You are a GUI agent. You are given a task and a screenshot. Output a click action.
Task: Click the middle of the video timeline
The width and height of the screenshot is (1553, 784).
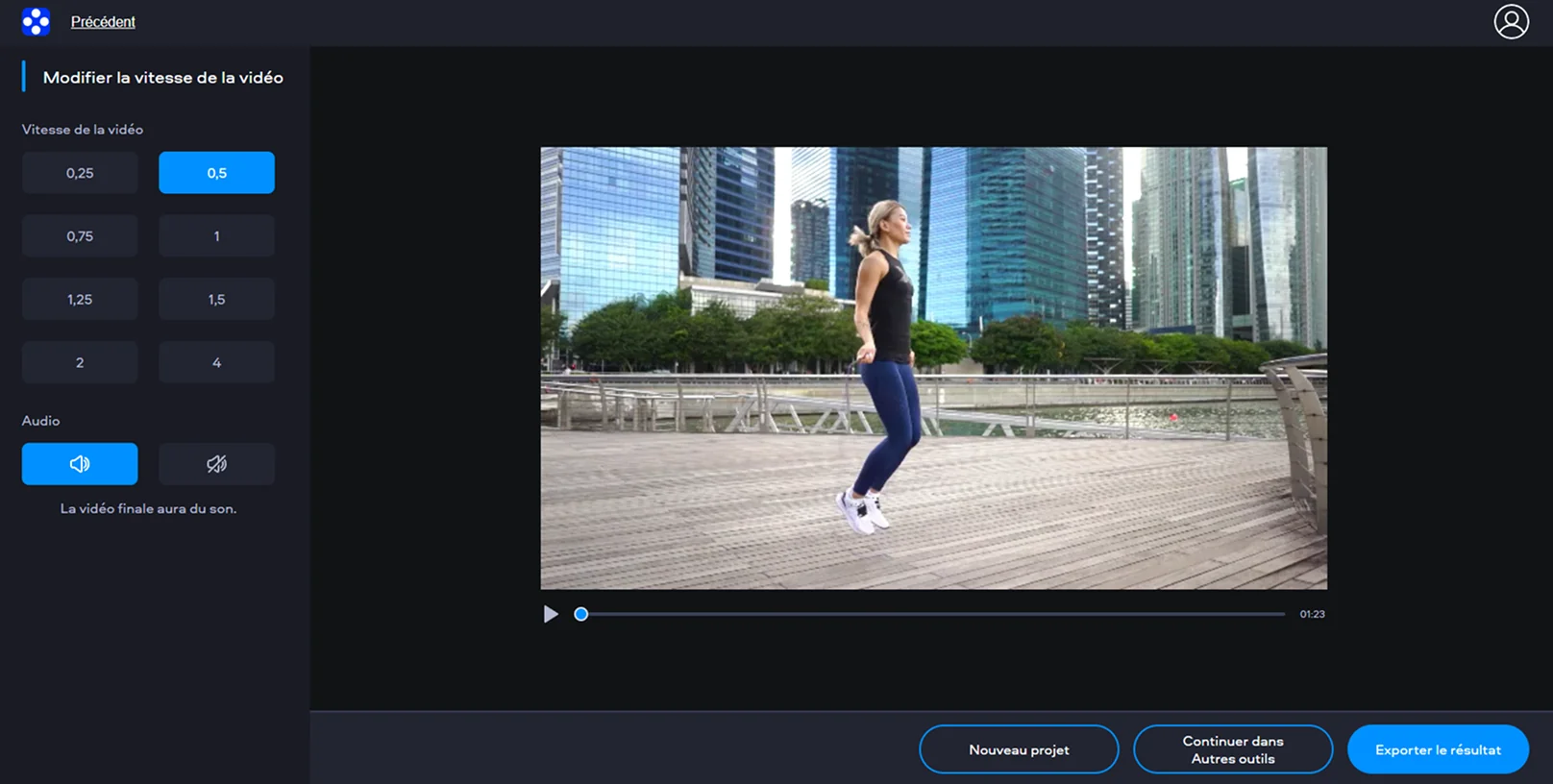coord(933,614)
